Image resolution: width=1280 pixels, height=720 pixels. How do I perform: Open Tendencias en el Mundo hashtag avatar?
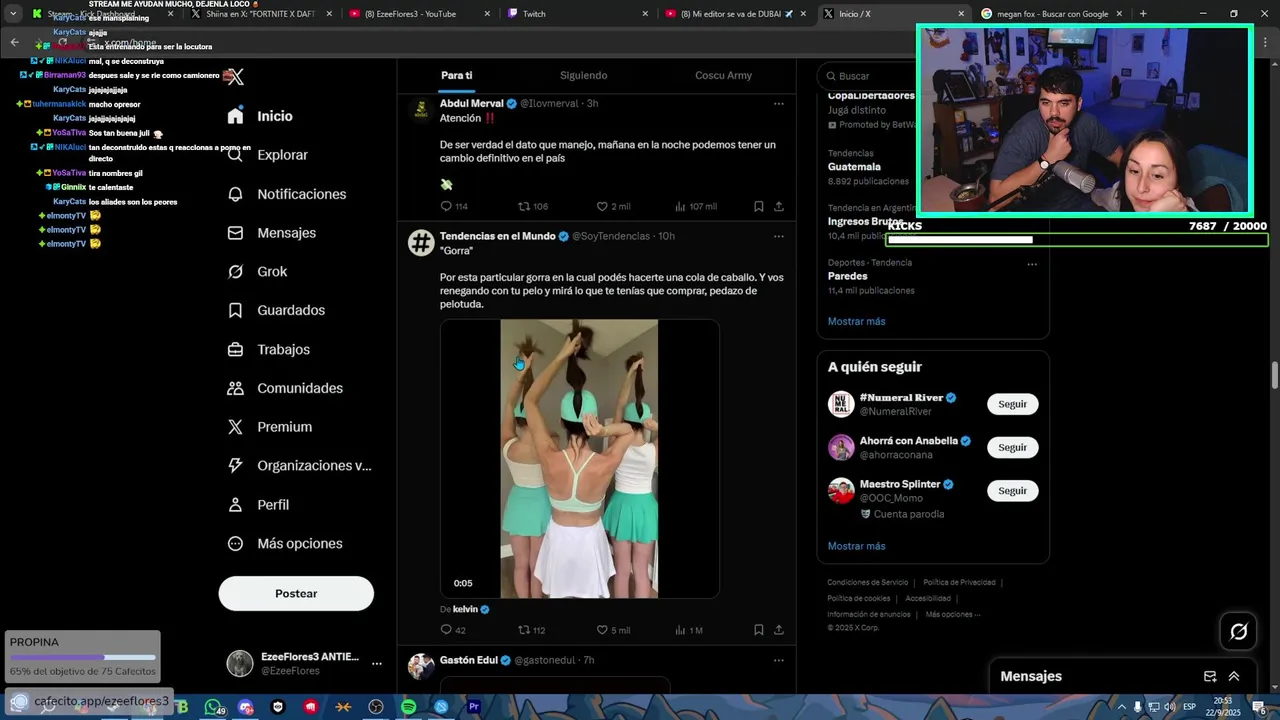(421, 243)
